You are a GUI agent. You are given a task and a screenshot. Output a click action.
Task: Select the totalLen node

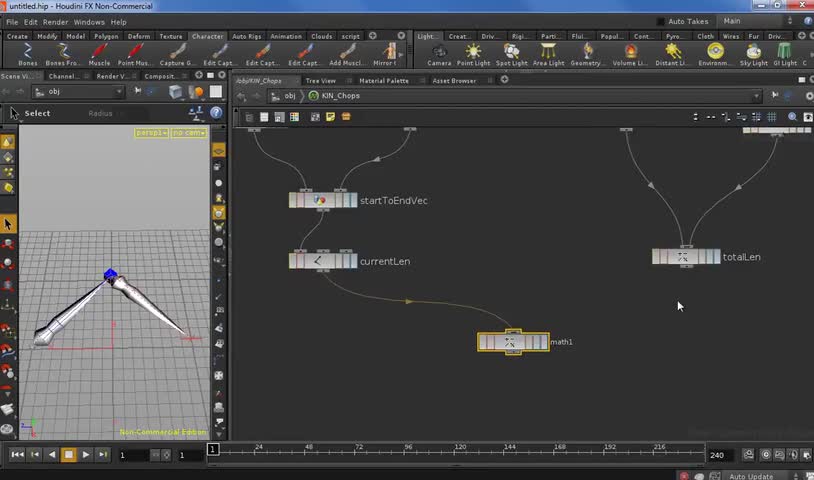point(685,257)
